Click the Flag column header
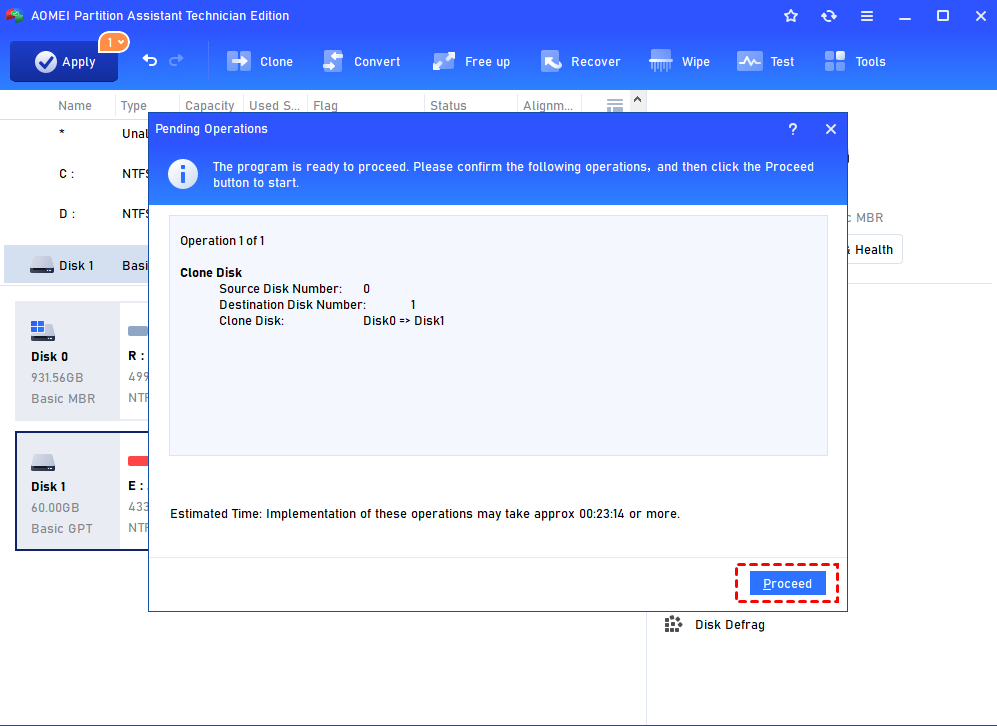Image resolution: width=997 pixels, height=726 pixels. (326, 106)
